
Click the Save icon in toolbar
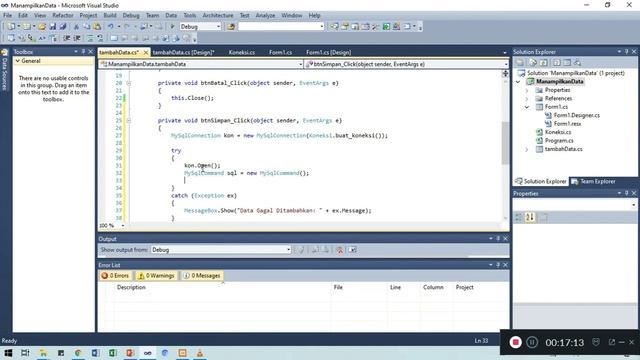53,27
